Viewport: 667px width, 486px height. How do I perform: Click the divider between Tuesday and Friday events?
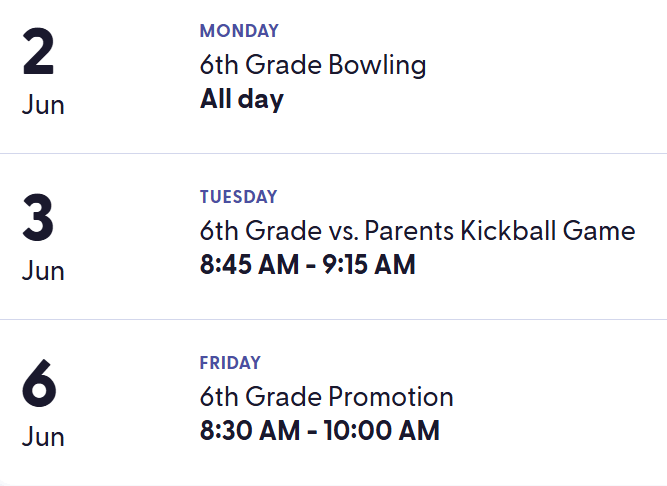point(333,320)
